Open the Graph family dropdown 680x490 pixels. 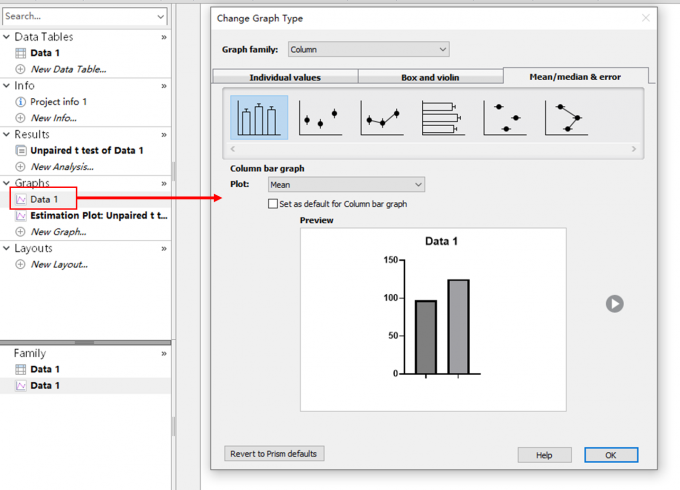click(x=369, y=49)
